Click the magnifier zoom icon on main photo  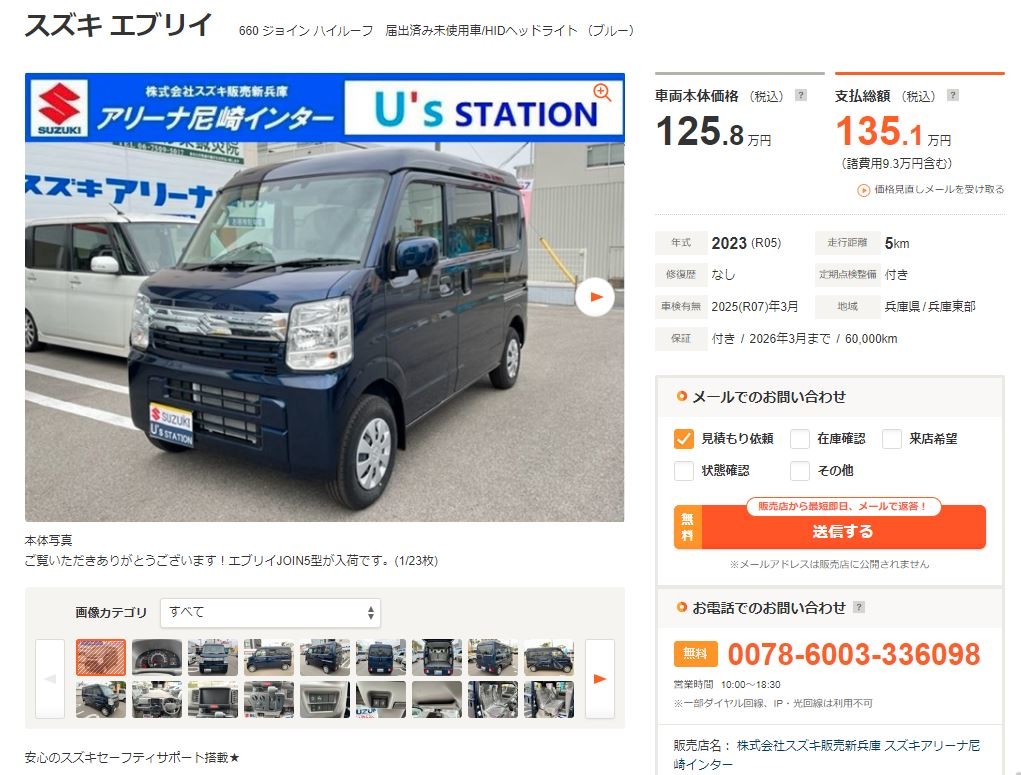point(602,92)
